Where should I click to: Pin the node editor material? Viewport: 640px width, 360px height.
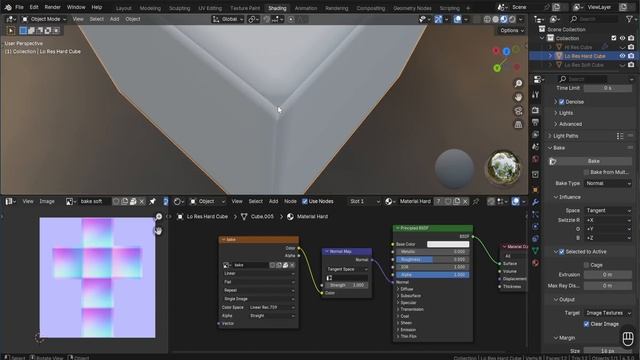click(x=476, y=201)
